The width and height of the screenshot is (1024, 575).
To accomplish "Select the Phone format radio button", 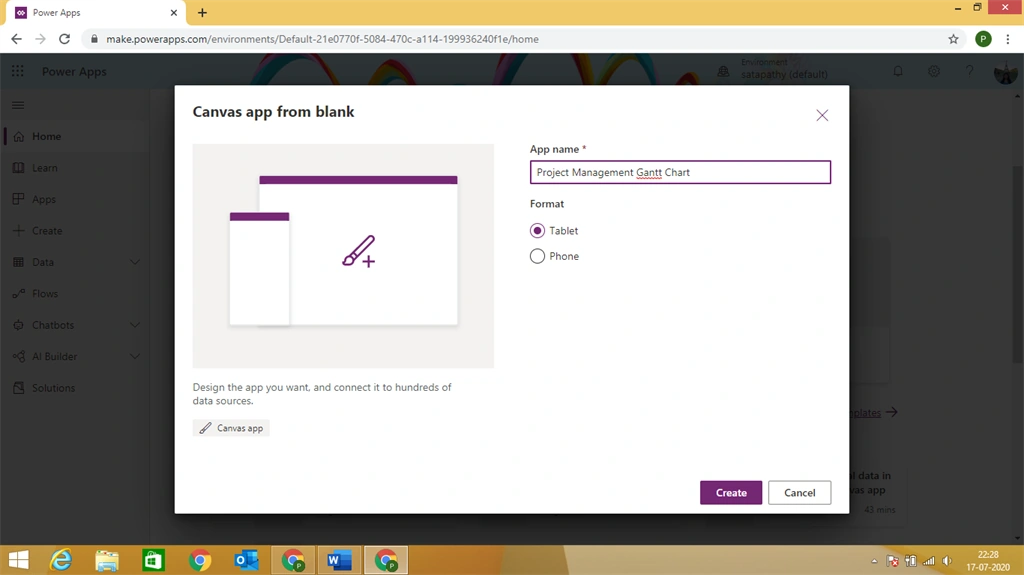I will click(537, 256).
